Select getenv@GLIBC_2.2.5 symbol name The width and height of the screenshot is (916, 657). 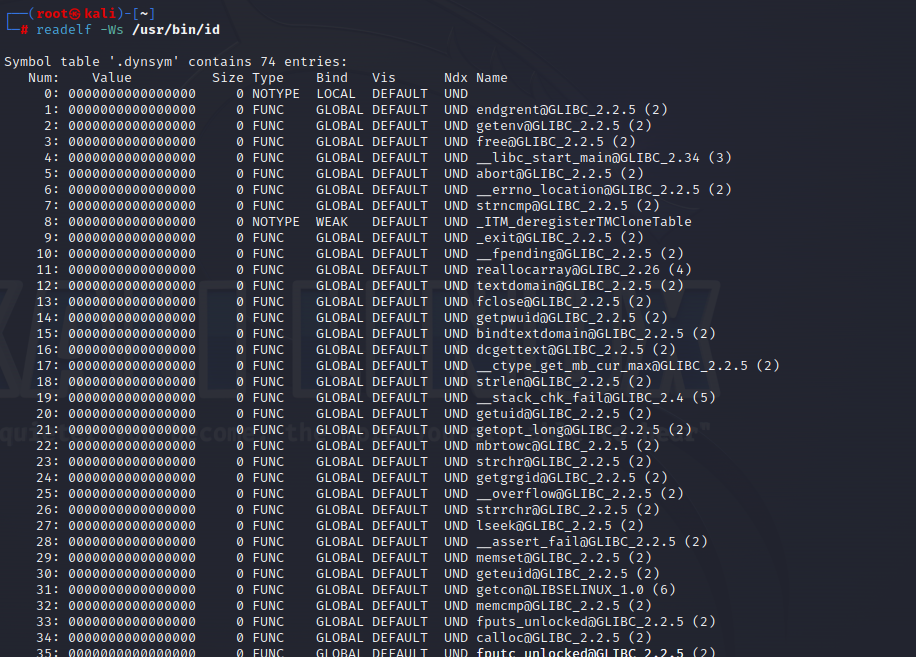pos(548,126)
